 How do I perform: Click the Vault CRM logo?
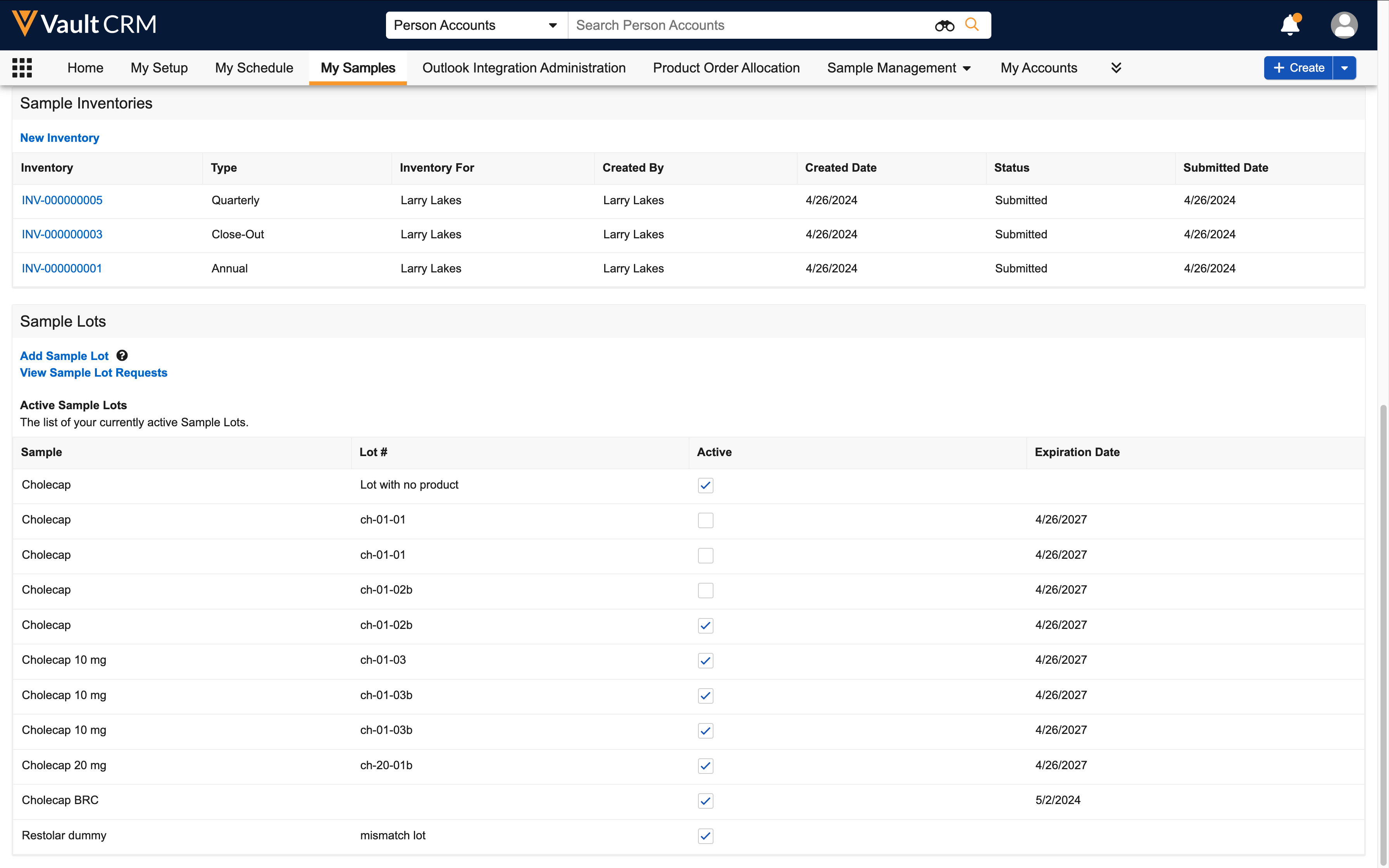[84, 24]
